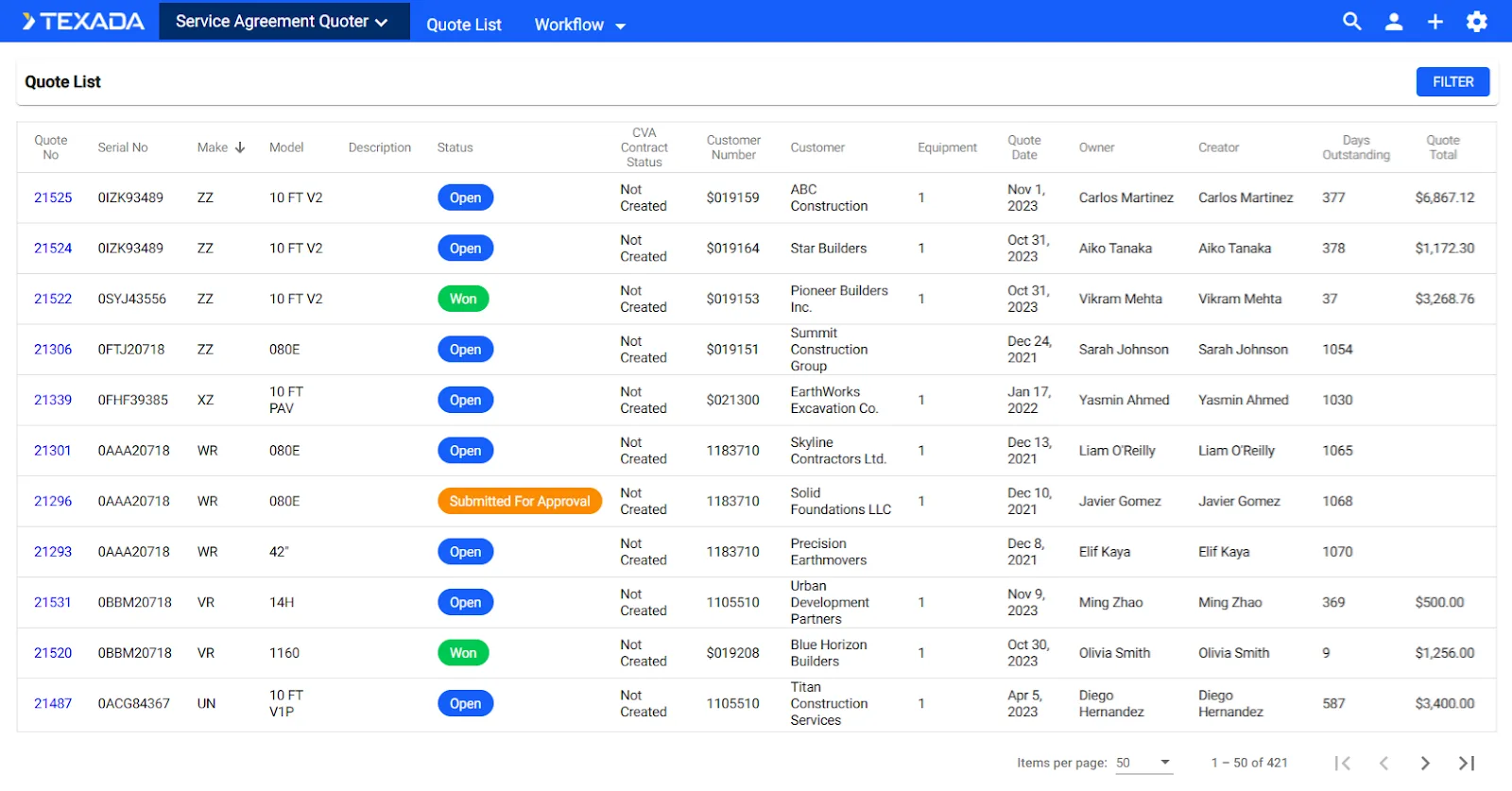Open the settings gear icon
The image size is (1512, 791).
(x=1476, y=22)
